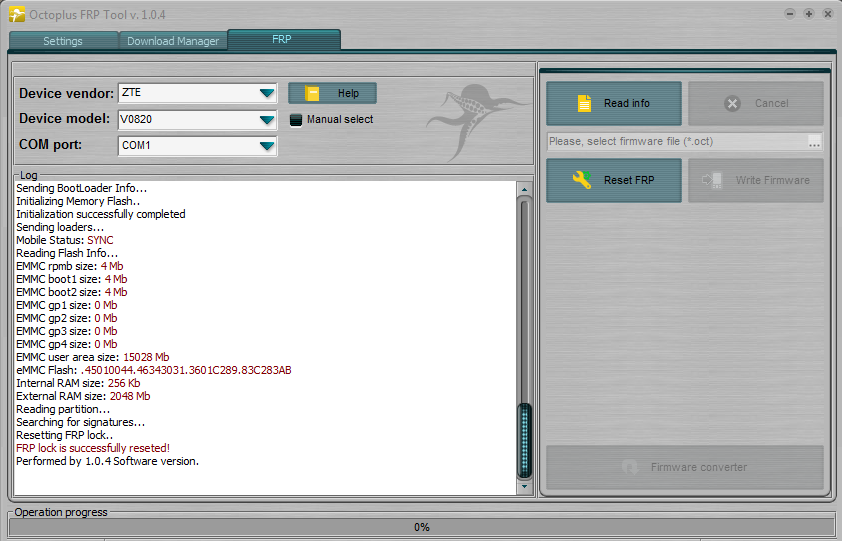This screenshot has width=842, height=541.
Task: Click 'EMMC gp4 size: 0 Mb' line
Action: pyautogui.click(x=67, y=344)
